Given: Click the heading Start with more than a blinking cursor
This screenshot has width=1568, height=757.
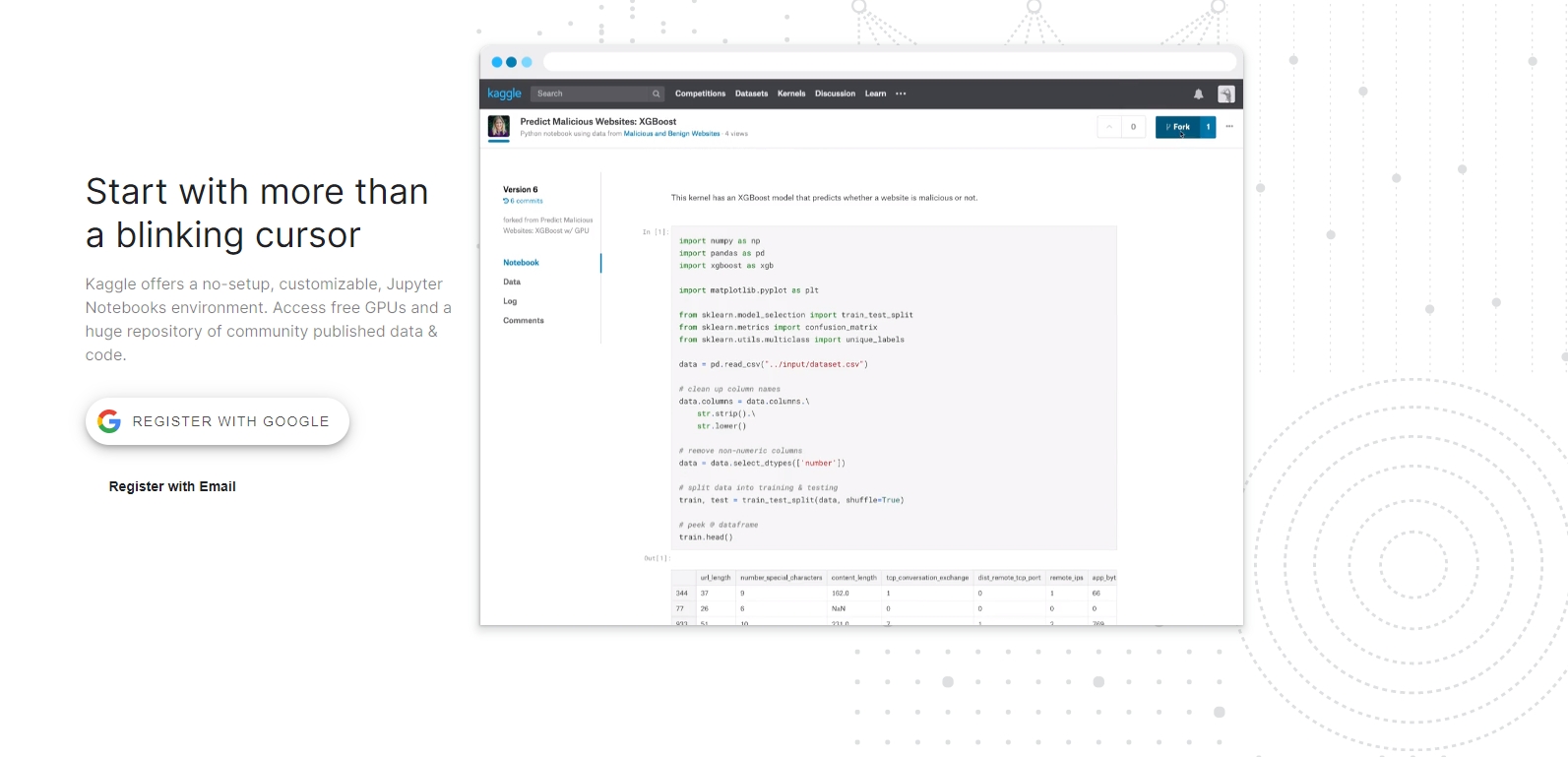Looking at the screenshot, I should [x=257, y=213].
